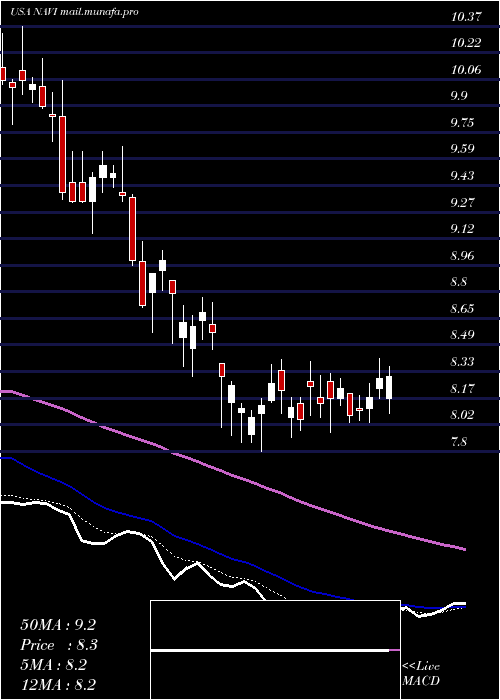Click the '12MA : 8.2' readout
The width and height of the screenshot is (500, 700).
(x=58, y=685)
